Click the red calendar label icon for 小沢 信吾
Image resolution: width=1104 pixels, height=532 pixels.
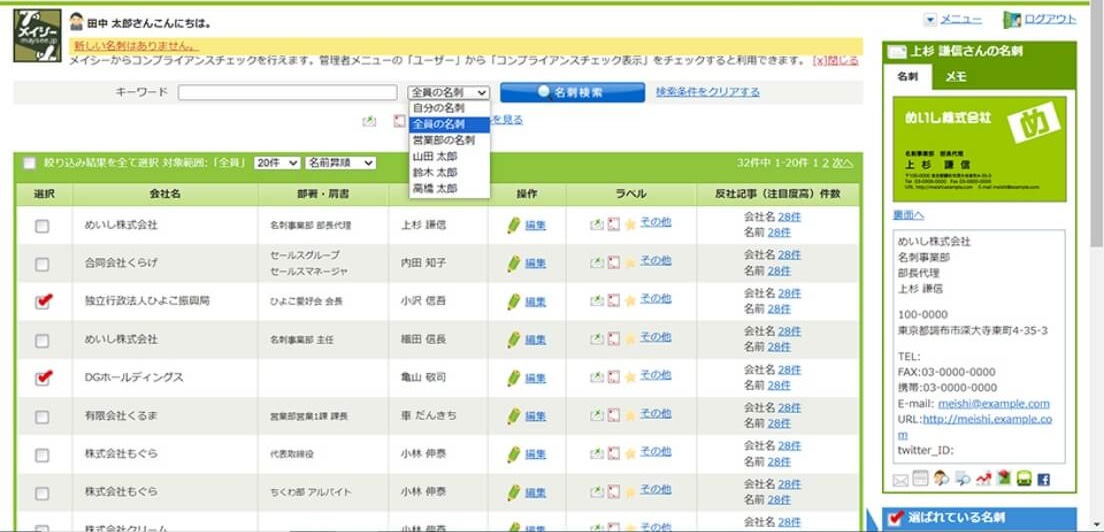click(613, 301)
